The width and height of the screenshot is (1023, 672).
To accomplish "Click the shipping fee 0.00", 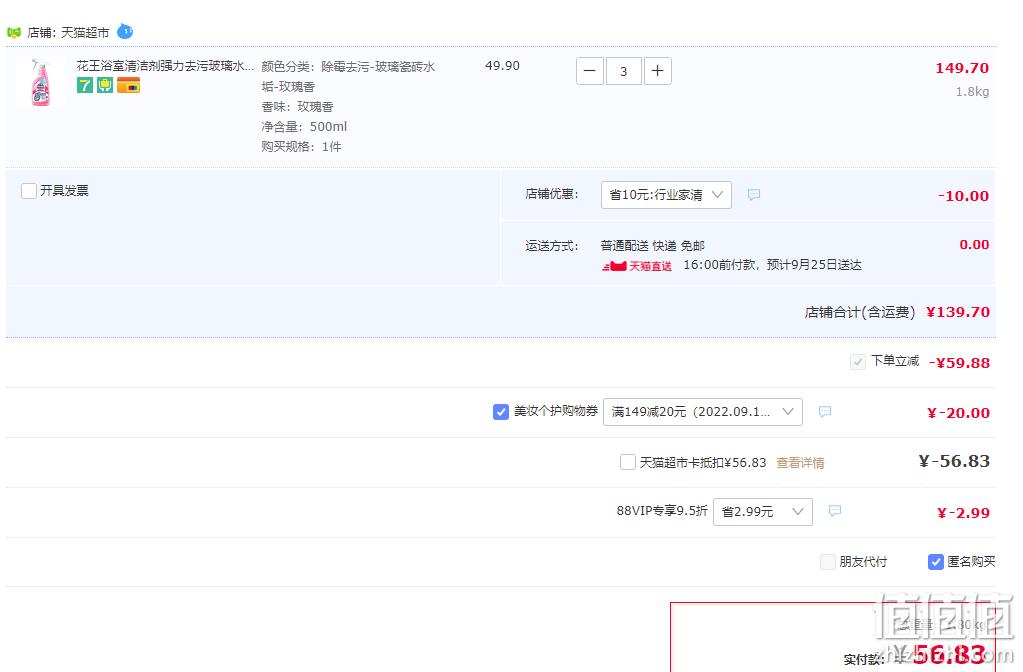I will [x=974, y=245].
